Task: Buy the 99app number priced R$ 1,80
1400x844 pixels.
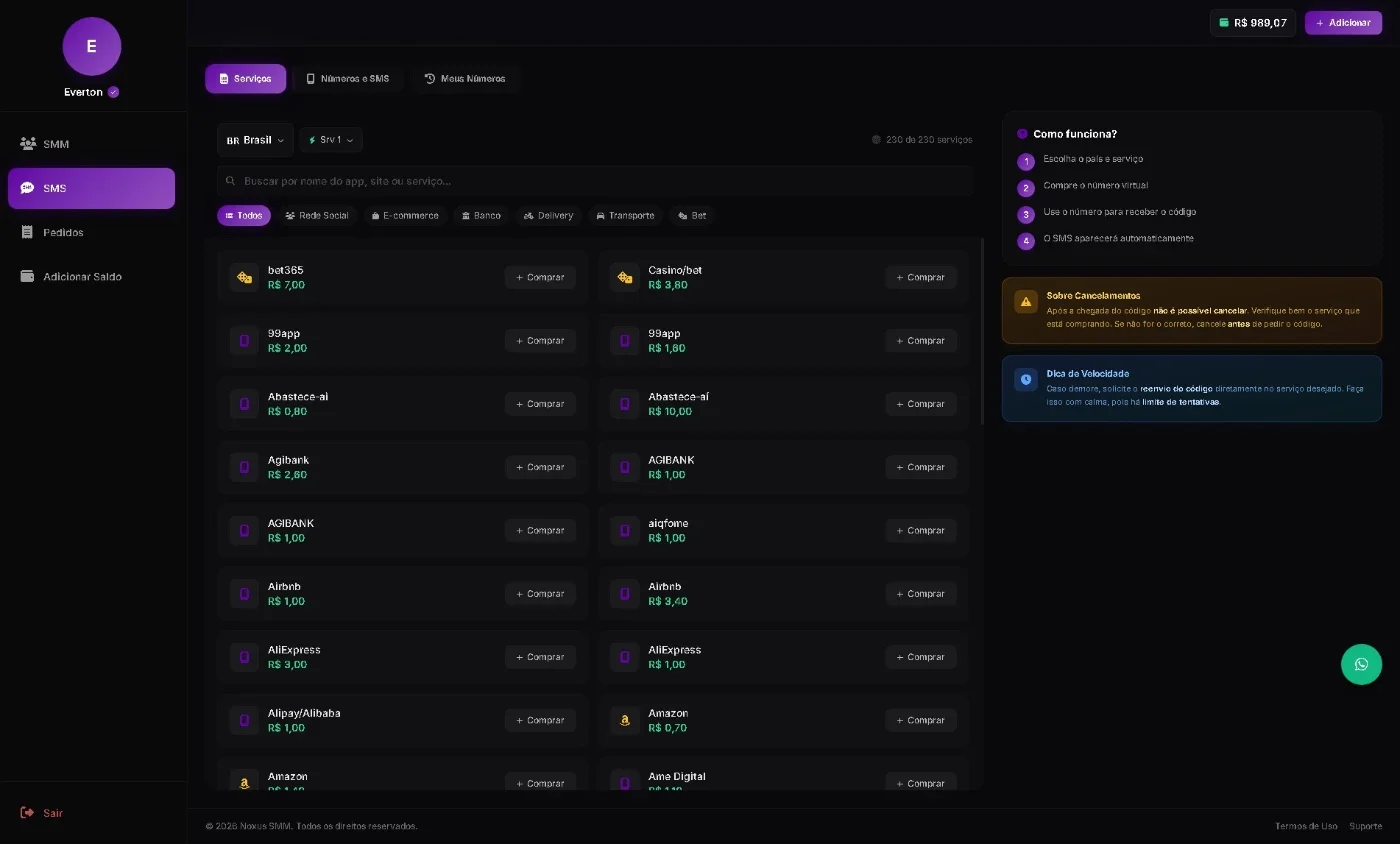Action: (921, 341)
